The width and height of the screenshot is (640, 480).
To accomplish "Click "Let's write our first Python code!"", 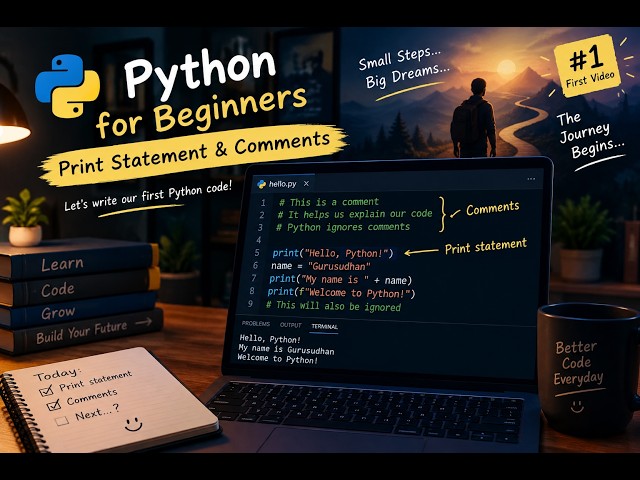I will (x=148, y=196).
